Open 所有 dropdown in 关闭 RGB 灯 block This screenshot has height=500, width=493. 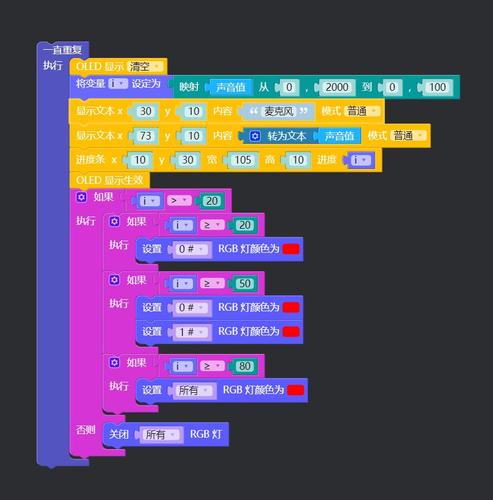[161, 435]
